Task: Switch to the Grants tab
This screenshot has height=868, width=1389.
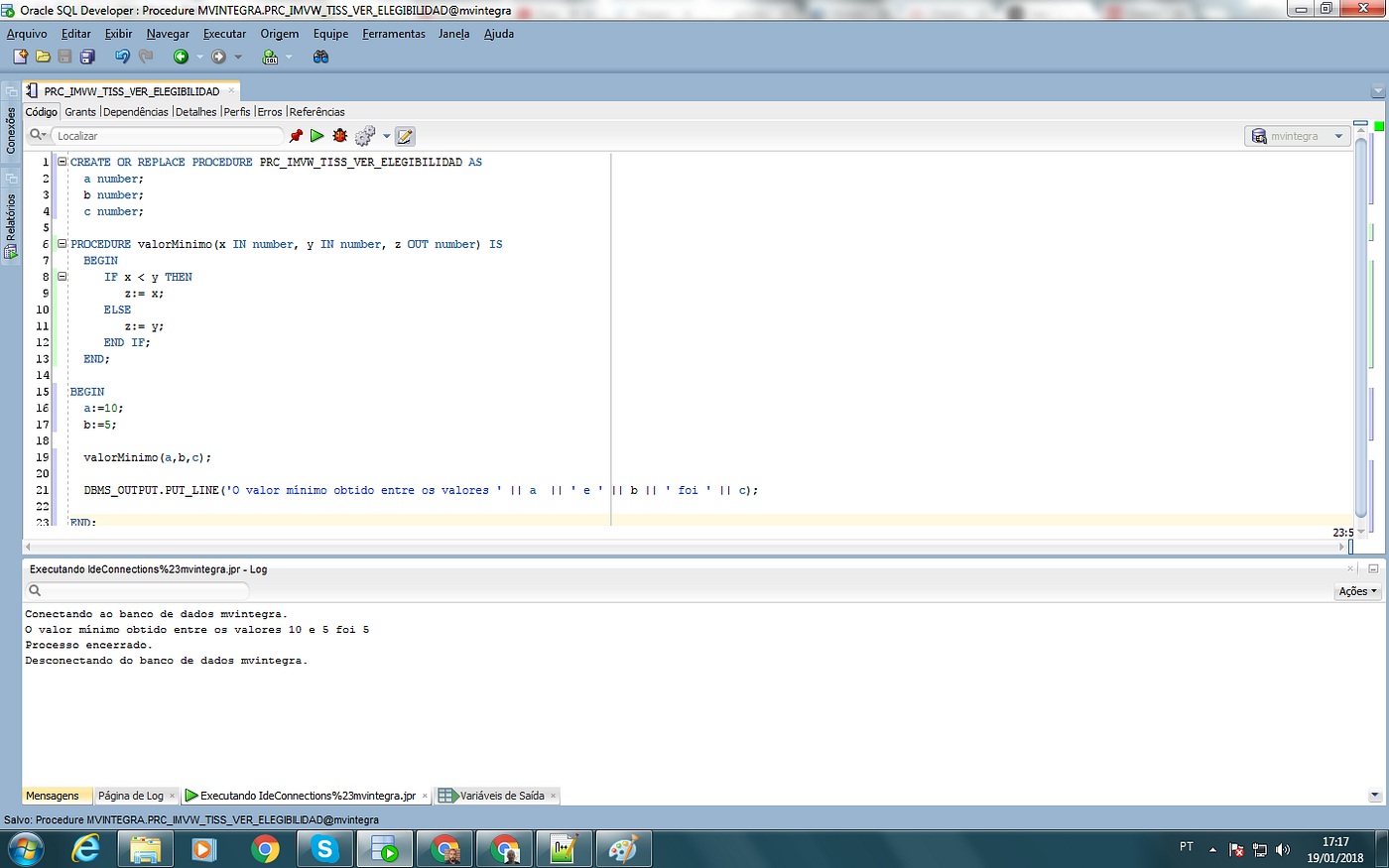Action: click(x=80, y=111)
